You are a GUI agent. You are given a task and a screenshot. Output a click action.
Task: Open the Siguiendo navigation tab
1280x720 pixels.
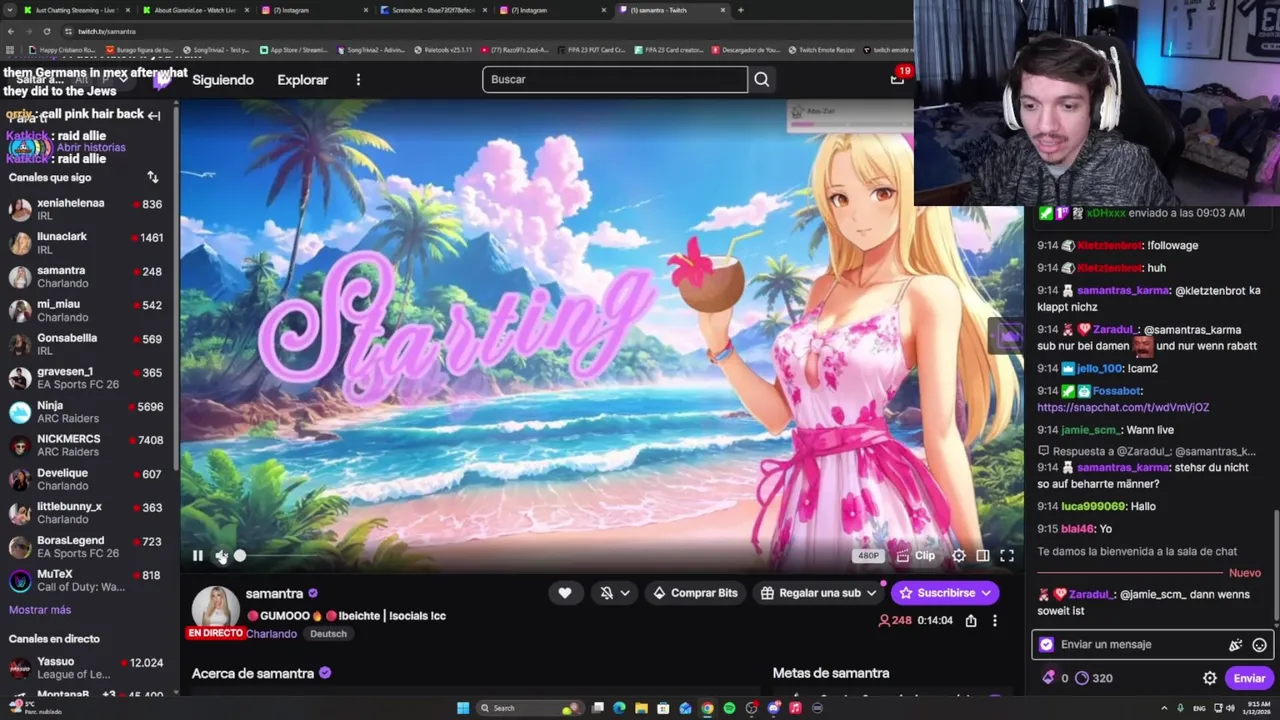(223, 80)
